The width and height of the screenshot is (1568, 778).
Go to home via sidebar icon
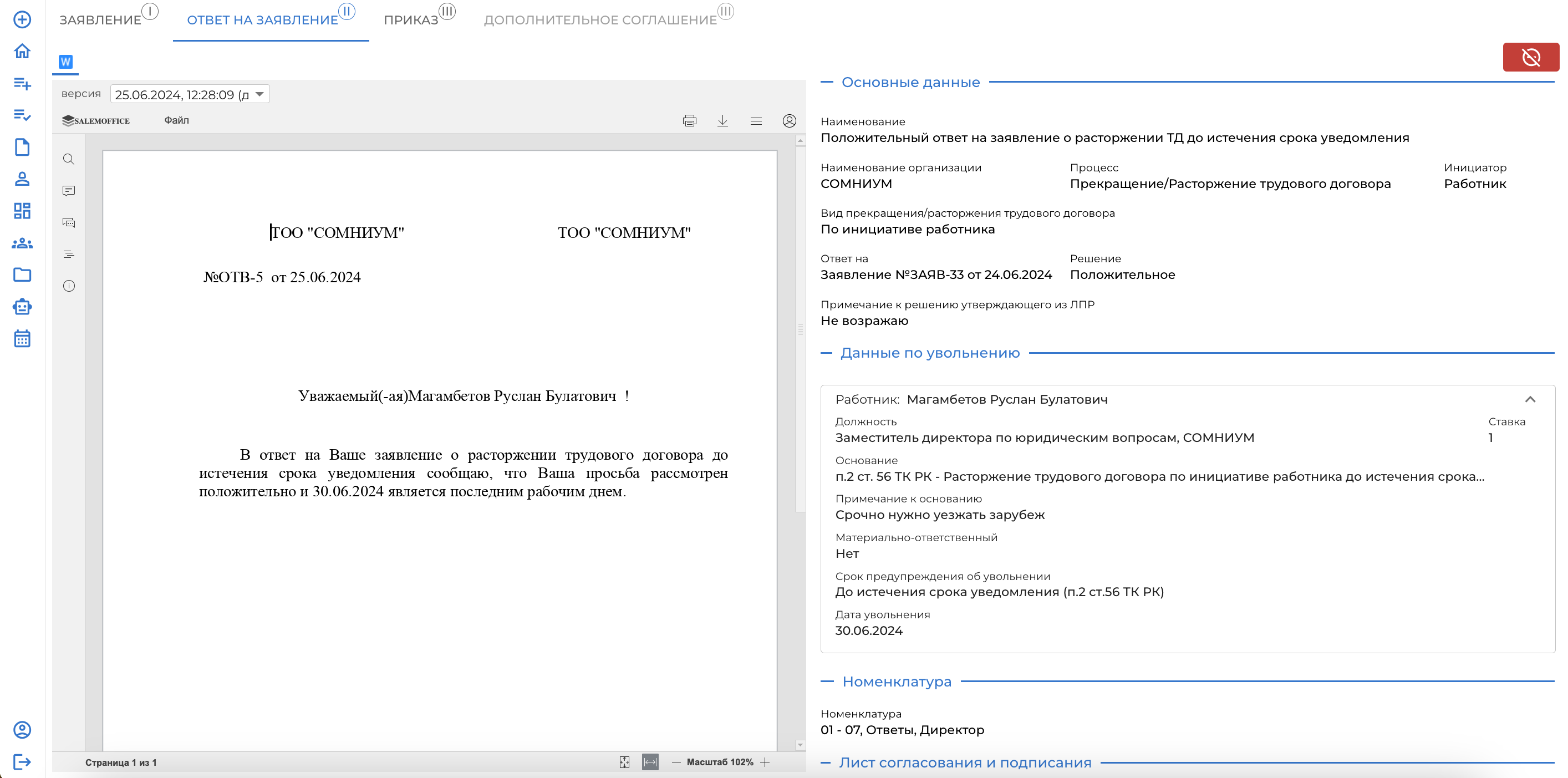(22, 51)
